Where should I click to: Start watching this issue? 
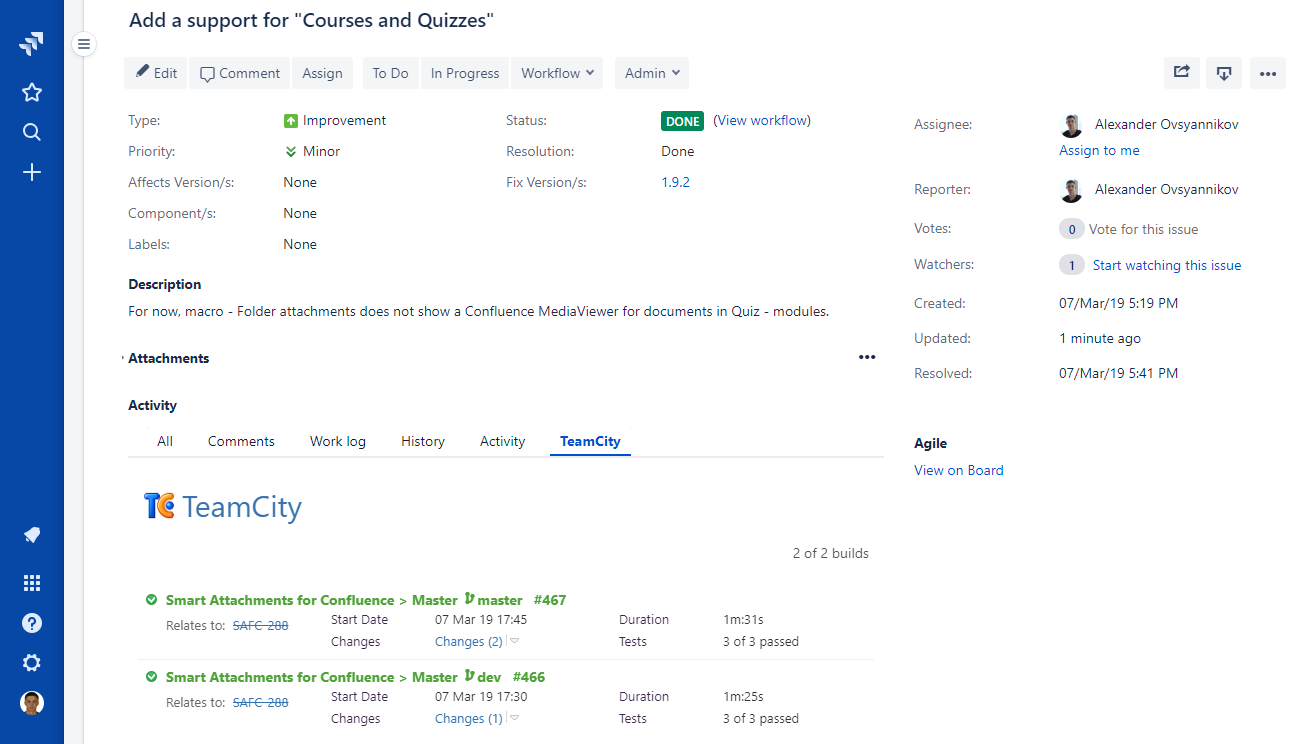(x=1166, y=265)
